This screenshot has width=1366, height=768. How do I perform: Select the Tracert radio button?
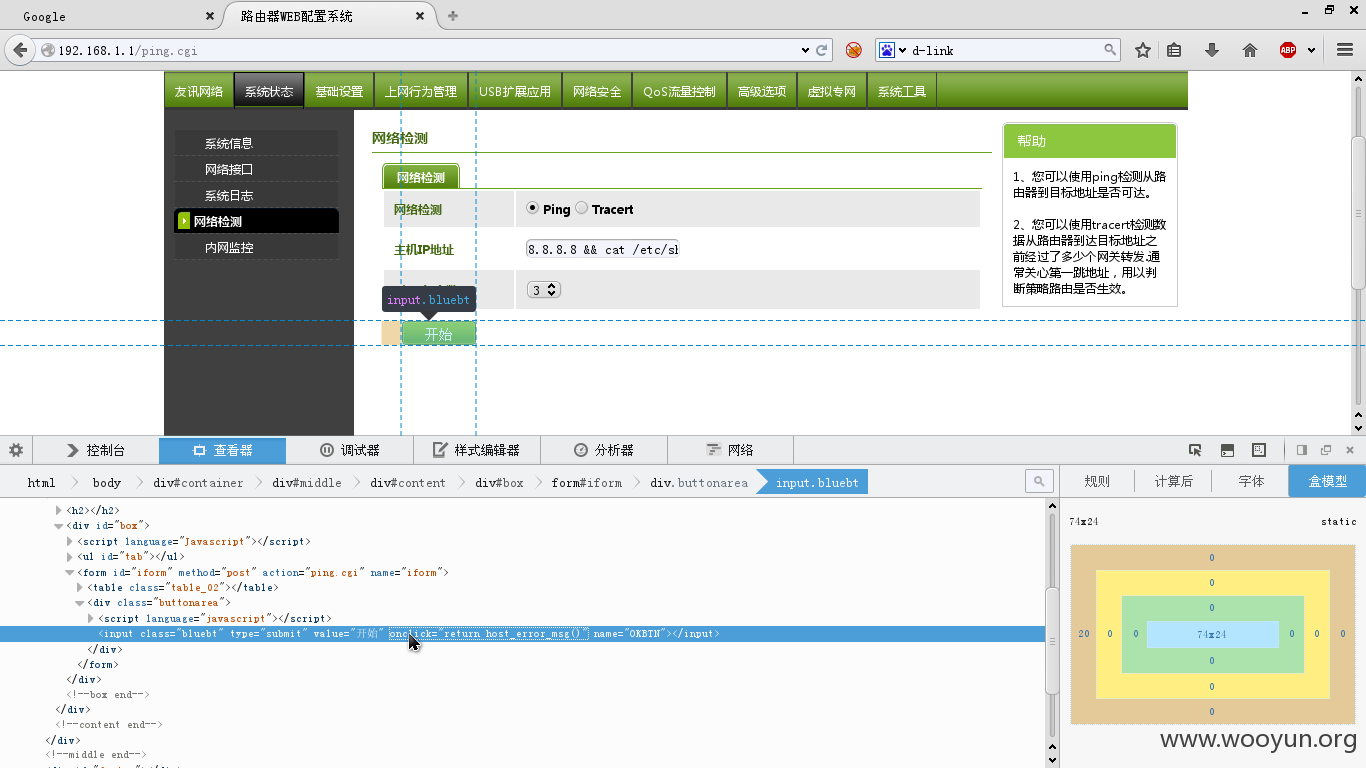pyautogui.click(x=582, y=208)
